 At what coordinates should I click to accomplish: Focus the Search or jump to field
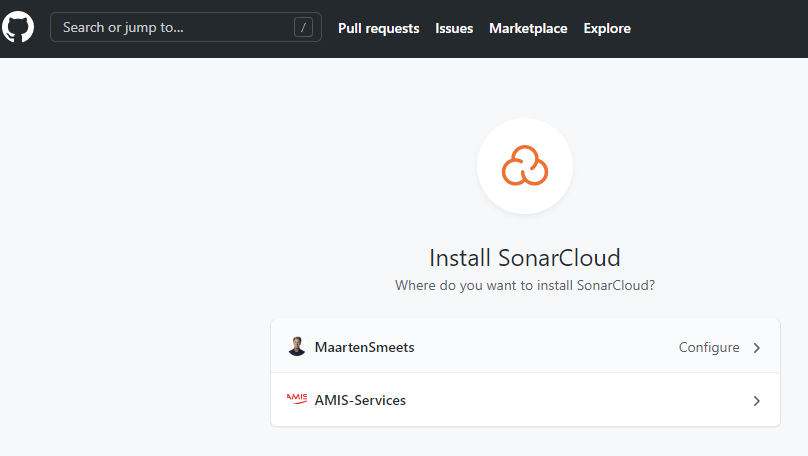(170, 28)
